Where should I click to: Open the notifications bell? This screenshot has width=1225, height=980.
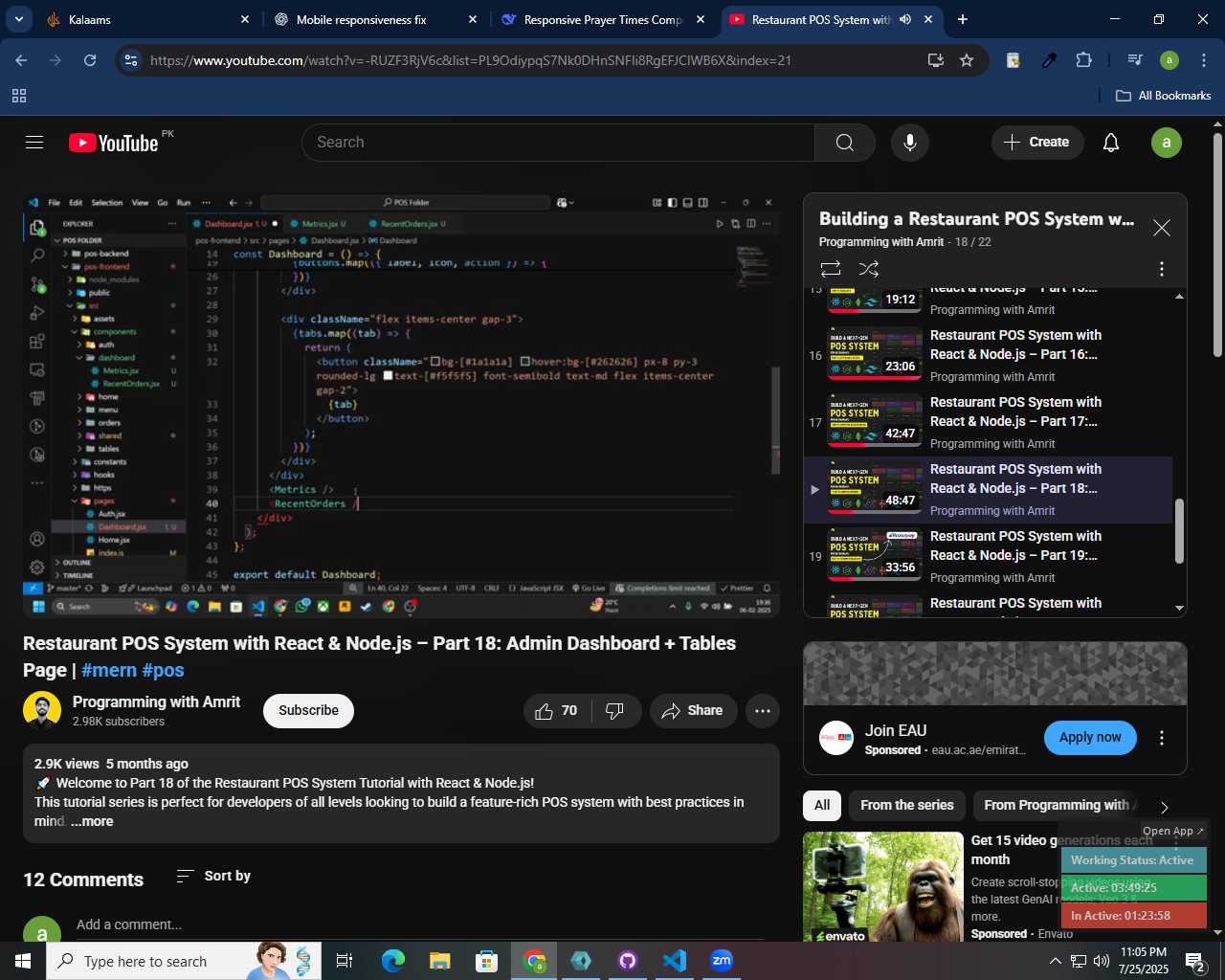click(1111, 143)
